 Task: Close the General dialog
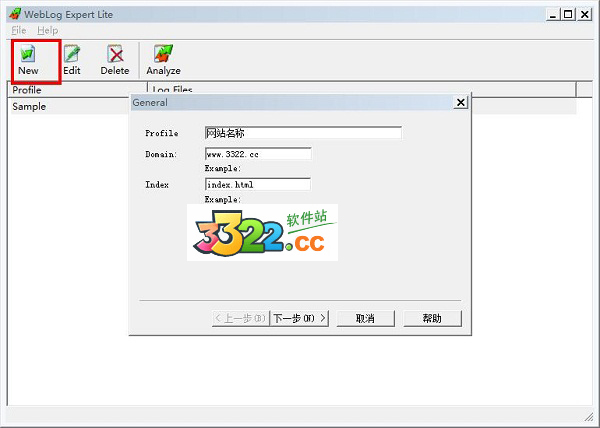tap(461, 103)
